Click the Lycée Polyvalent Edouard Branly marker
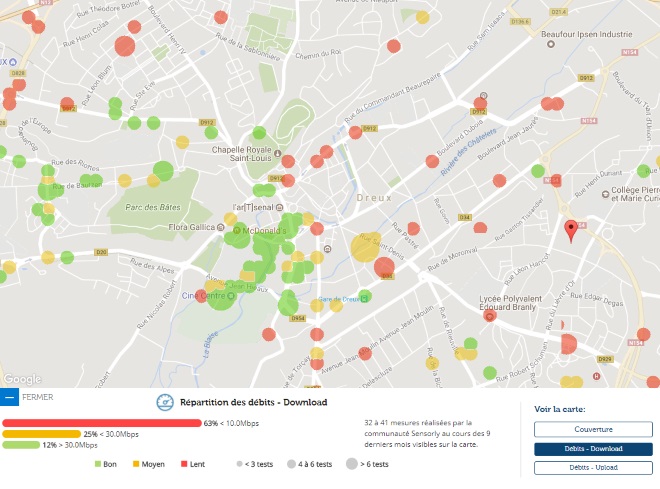Screen dimensions: 660x489 [490, 316]
